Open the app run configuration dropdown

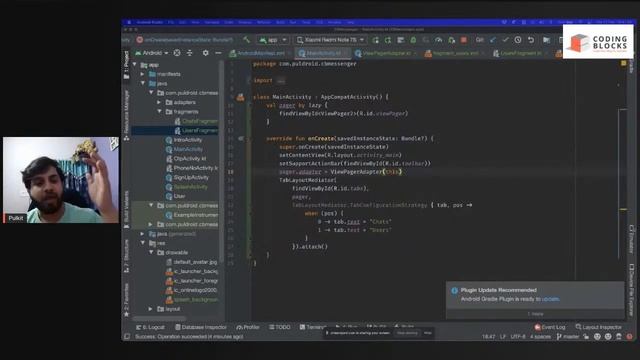pos(273,40)
